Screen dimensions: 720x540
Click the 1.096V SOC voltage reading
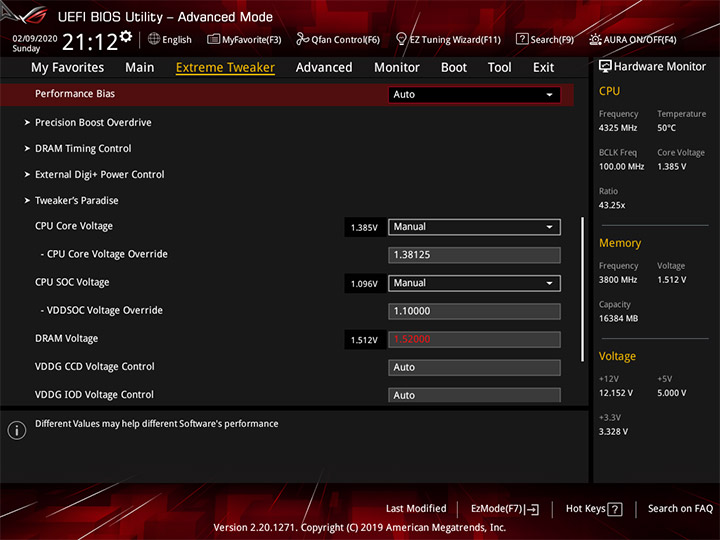point(364,284)
